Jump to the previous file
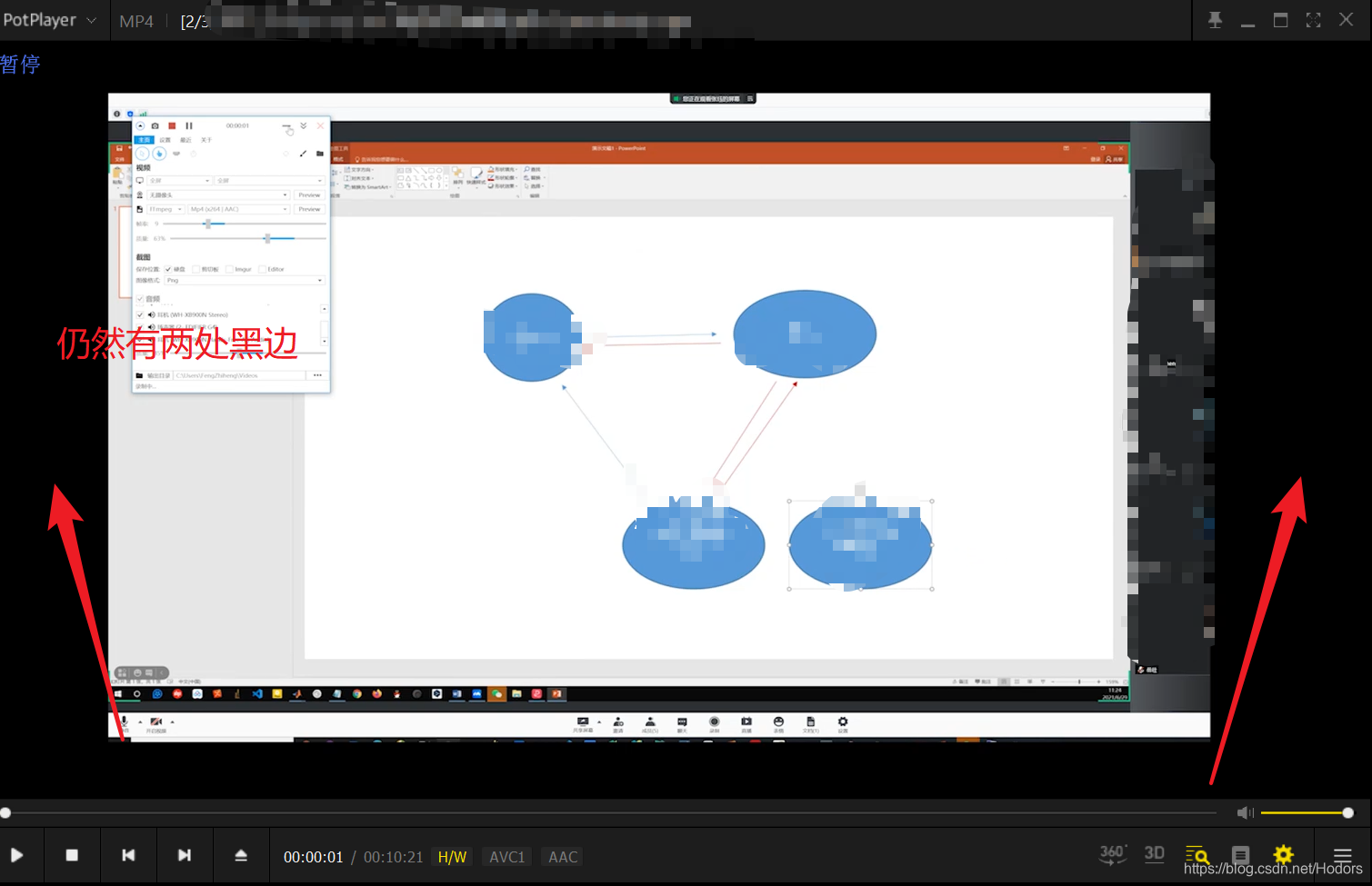Image resolution: width=1372 pixels, height=886 pixels. pos(128,855)
